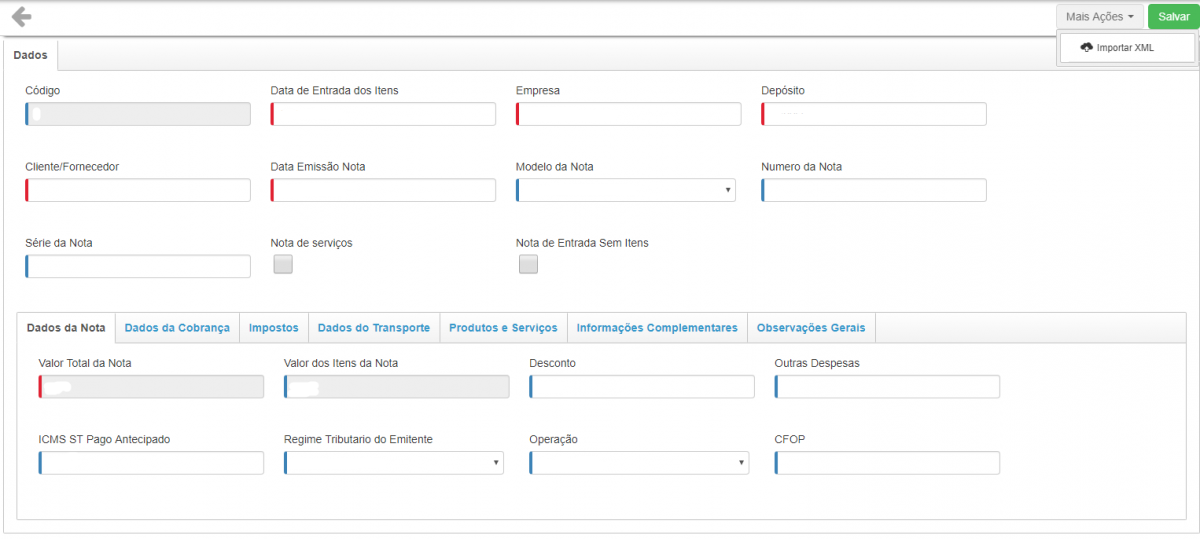Click the Cliente/Fornecedor input field

(x=138, y=190)
